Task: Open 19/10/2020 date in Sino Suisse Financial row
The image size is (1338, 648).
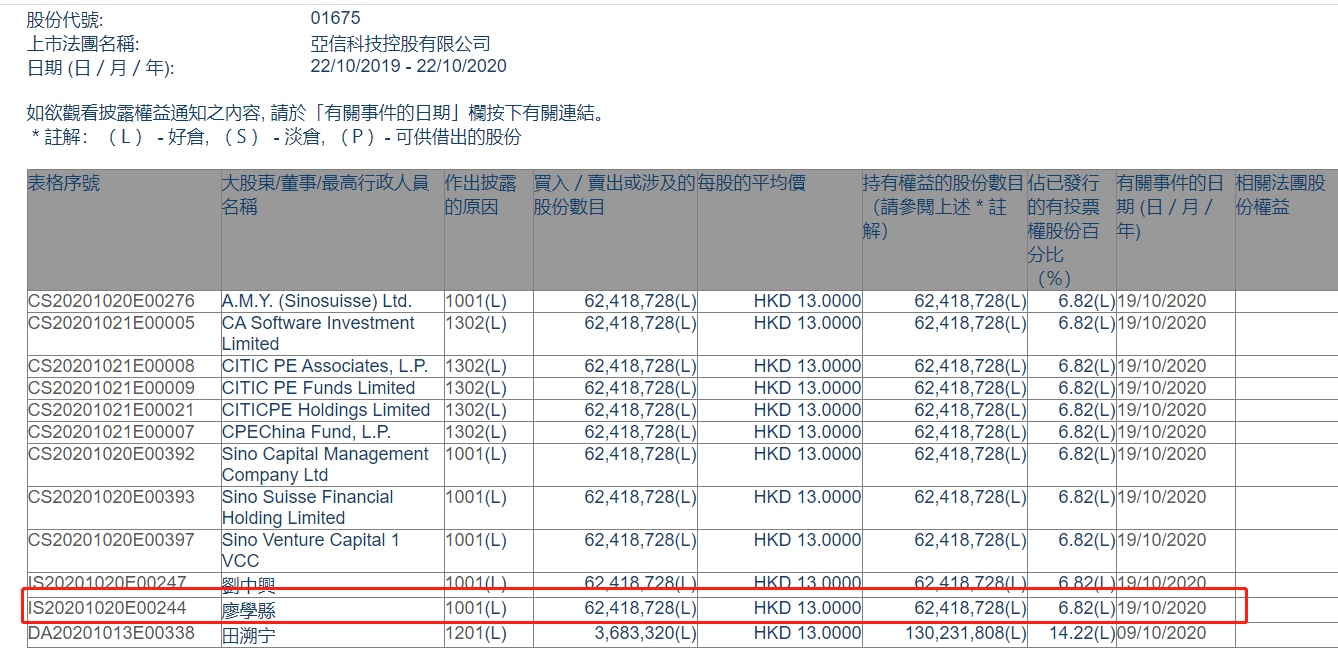Action: point(1162,497)
